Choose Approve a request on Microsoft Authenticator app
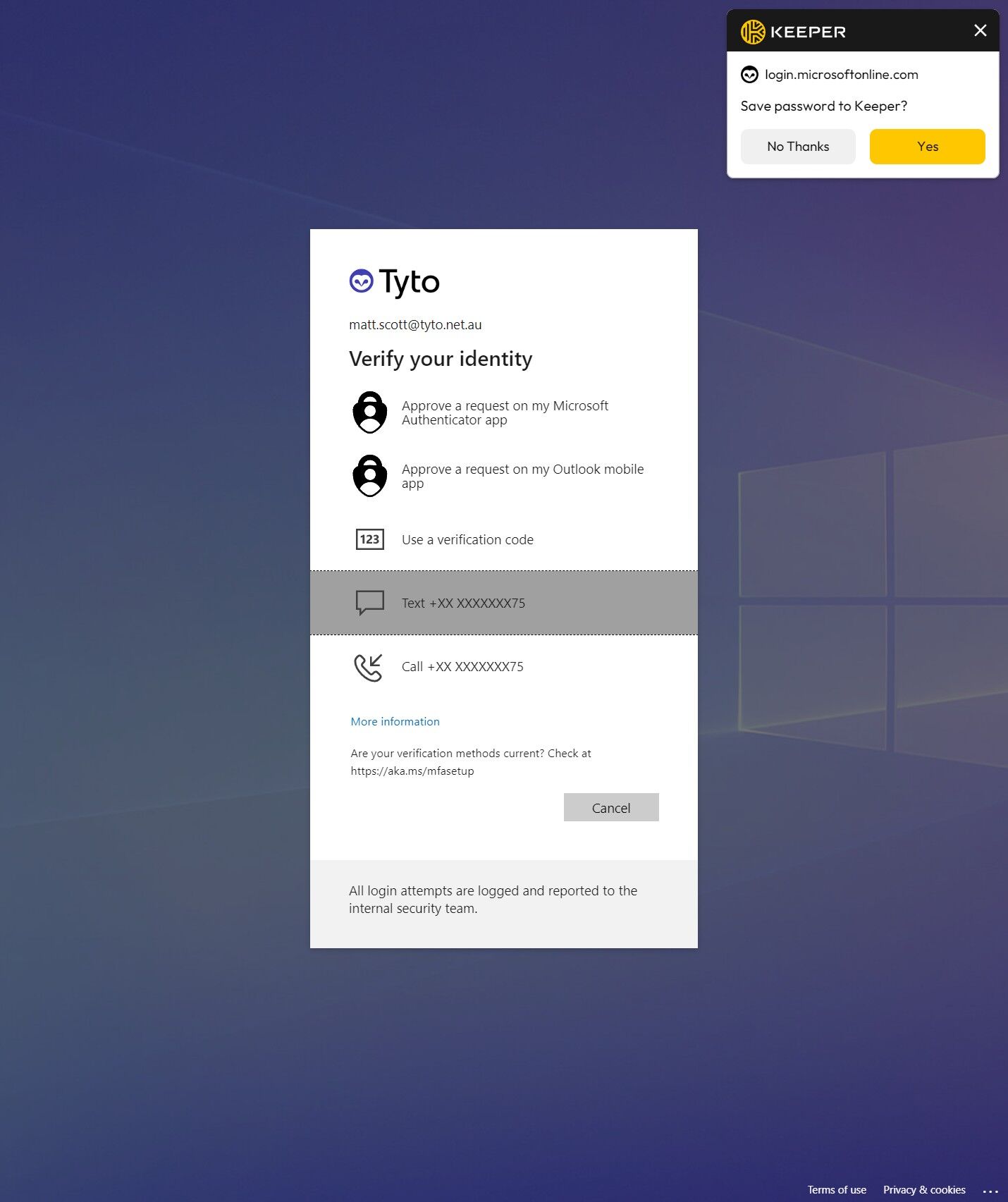The height and width of the screenshot is (1202, 1008). click(x=504, y=412)
